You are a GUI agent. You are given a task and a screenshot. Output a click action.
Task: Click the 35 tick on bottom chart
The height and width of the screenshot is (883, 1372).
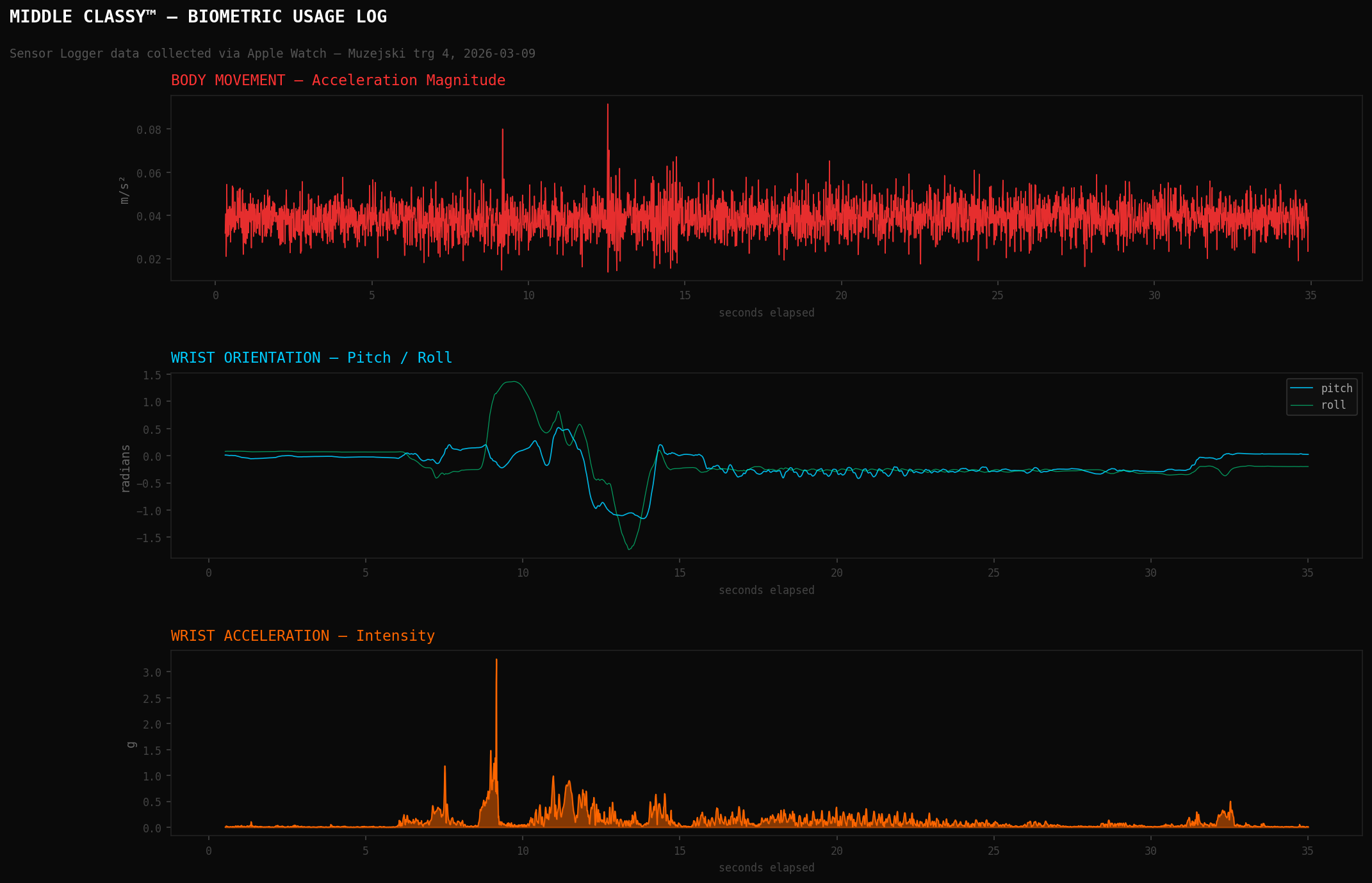1307,851
